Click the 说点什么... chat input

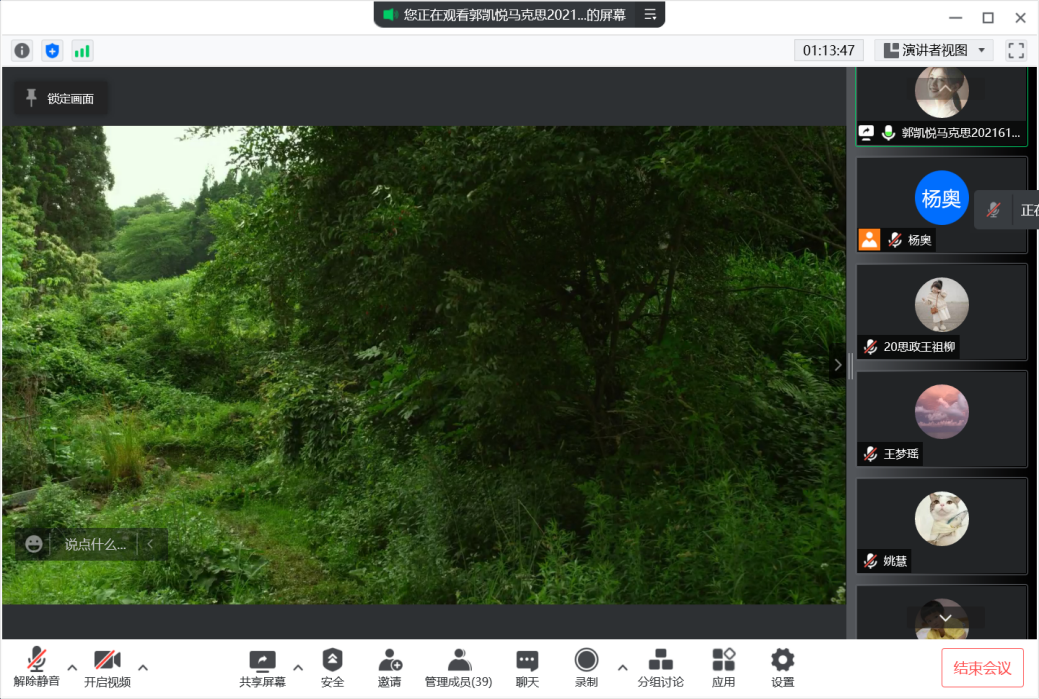tap(95, 545)
